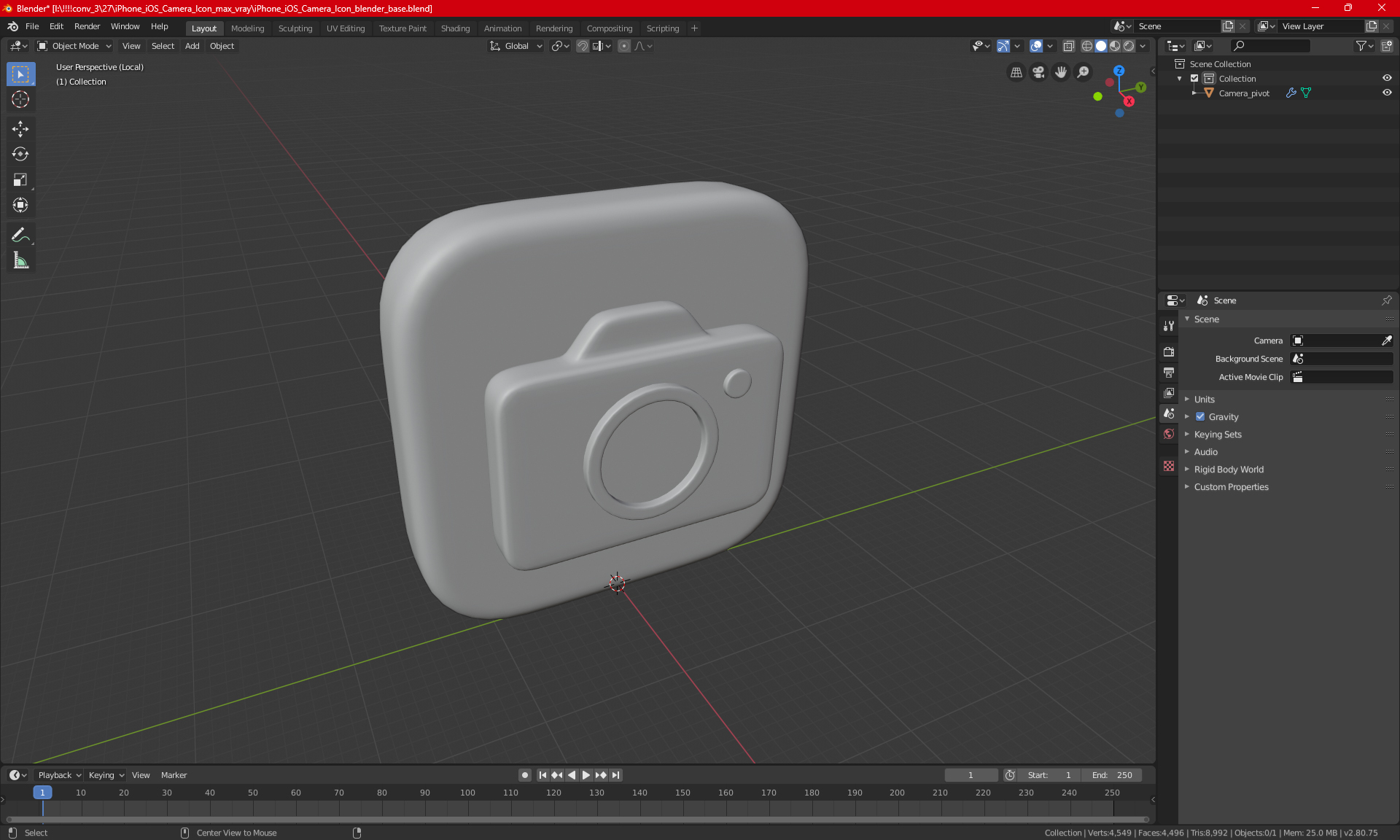Open snapping options dropdown
Image resolution: width=1400 pixels, height=840 pixels.
(602, 46)
